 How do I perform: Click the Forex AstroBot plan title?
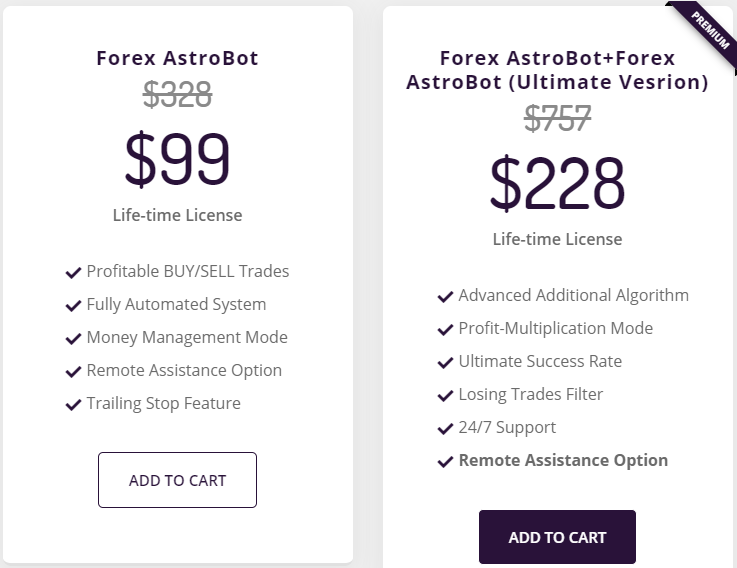[177, 58]
